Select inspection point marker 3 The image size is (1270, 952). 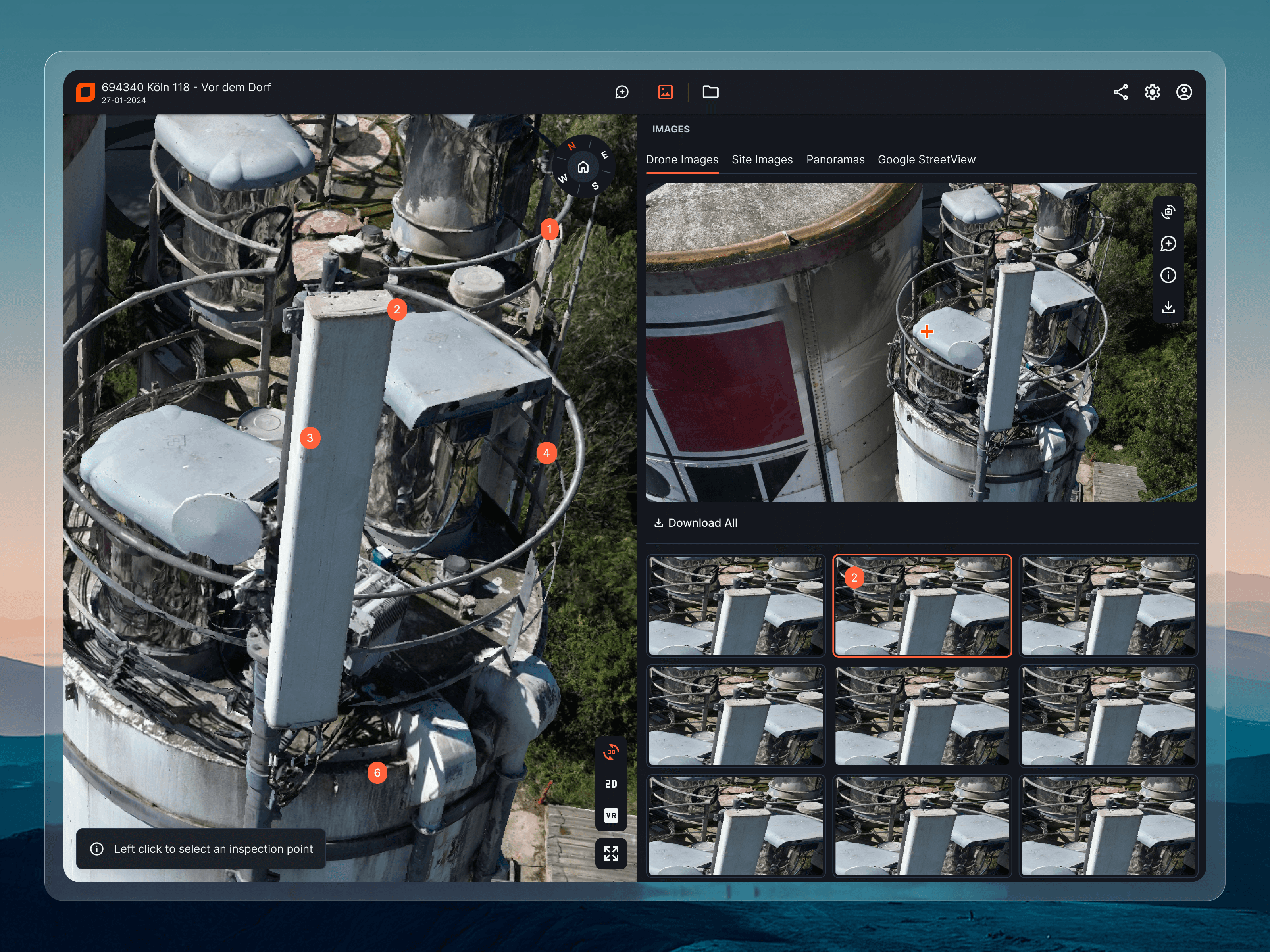(x=310, y=438)
